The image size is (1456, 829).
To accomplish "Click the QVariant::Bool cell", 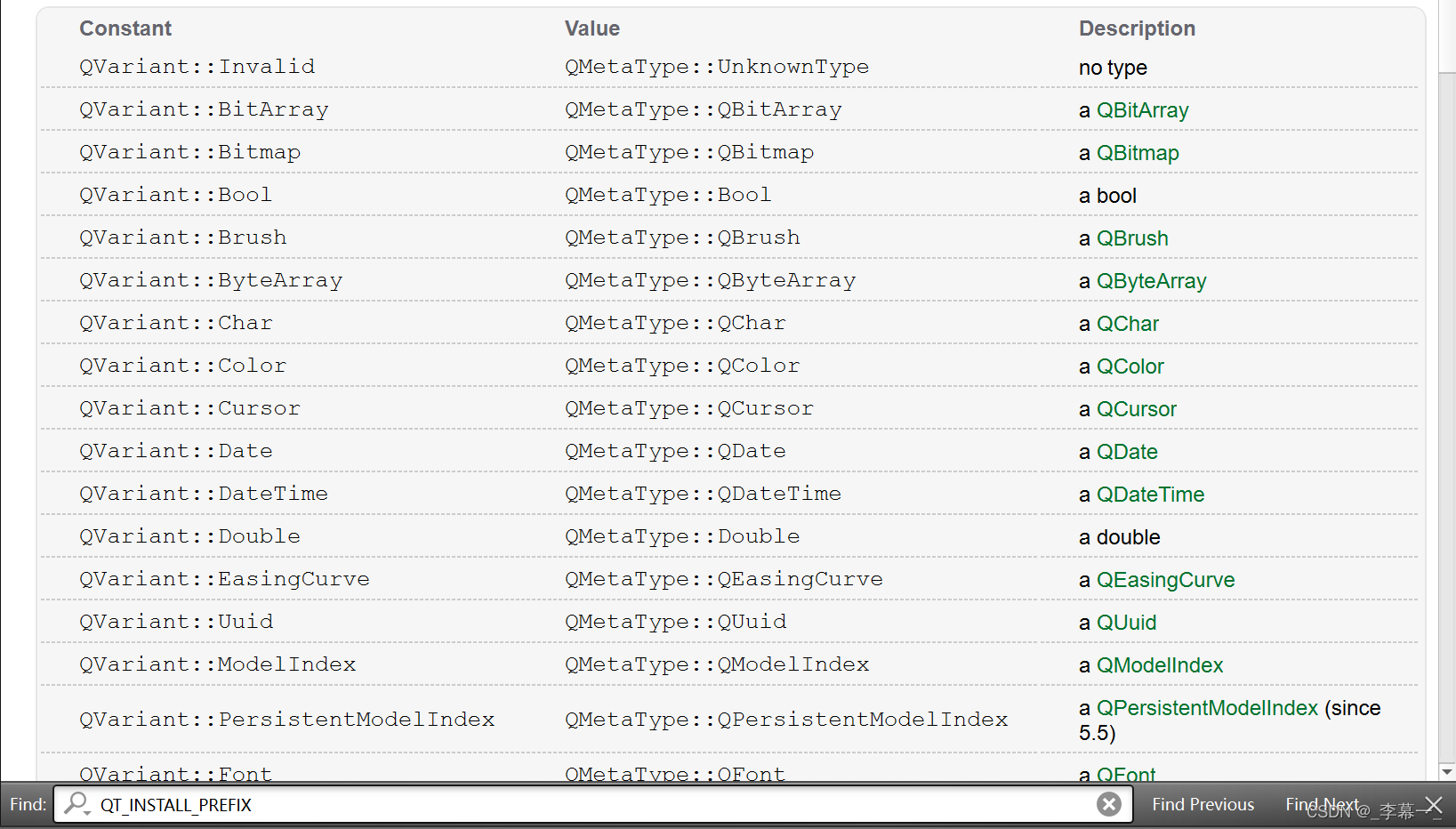I will click(175, 195).
